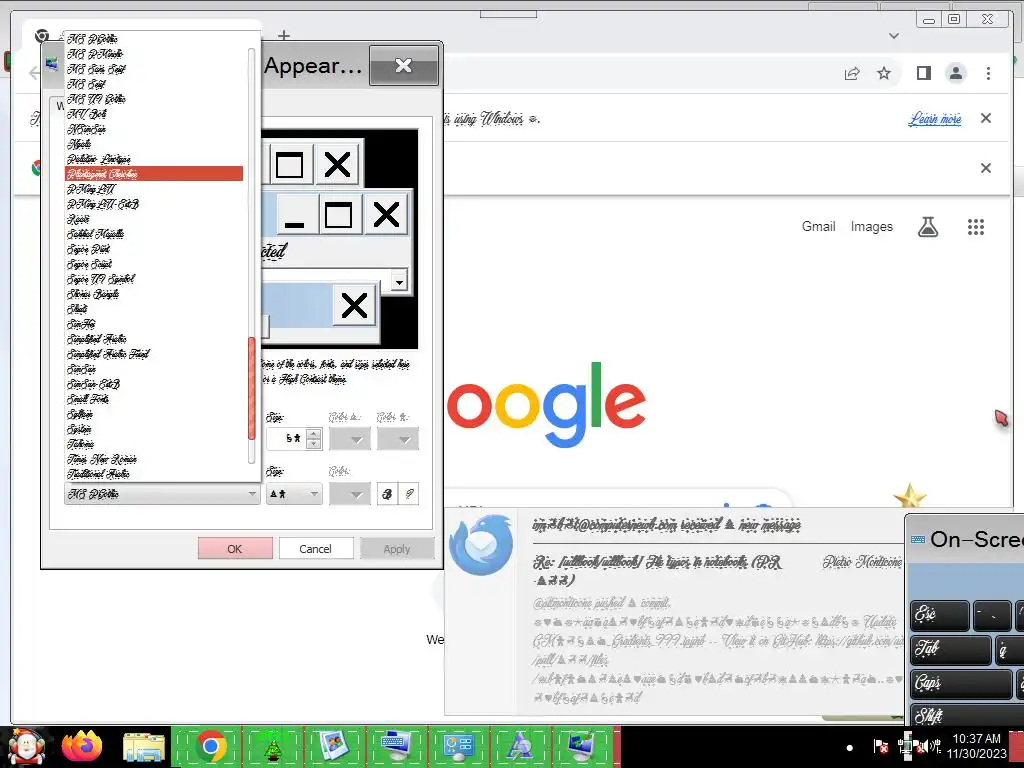Image resolution: width=1024 pixels, height=768 pixels.
Task: Open the Santa-themed Start button
Action: tap(26, 746)
